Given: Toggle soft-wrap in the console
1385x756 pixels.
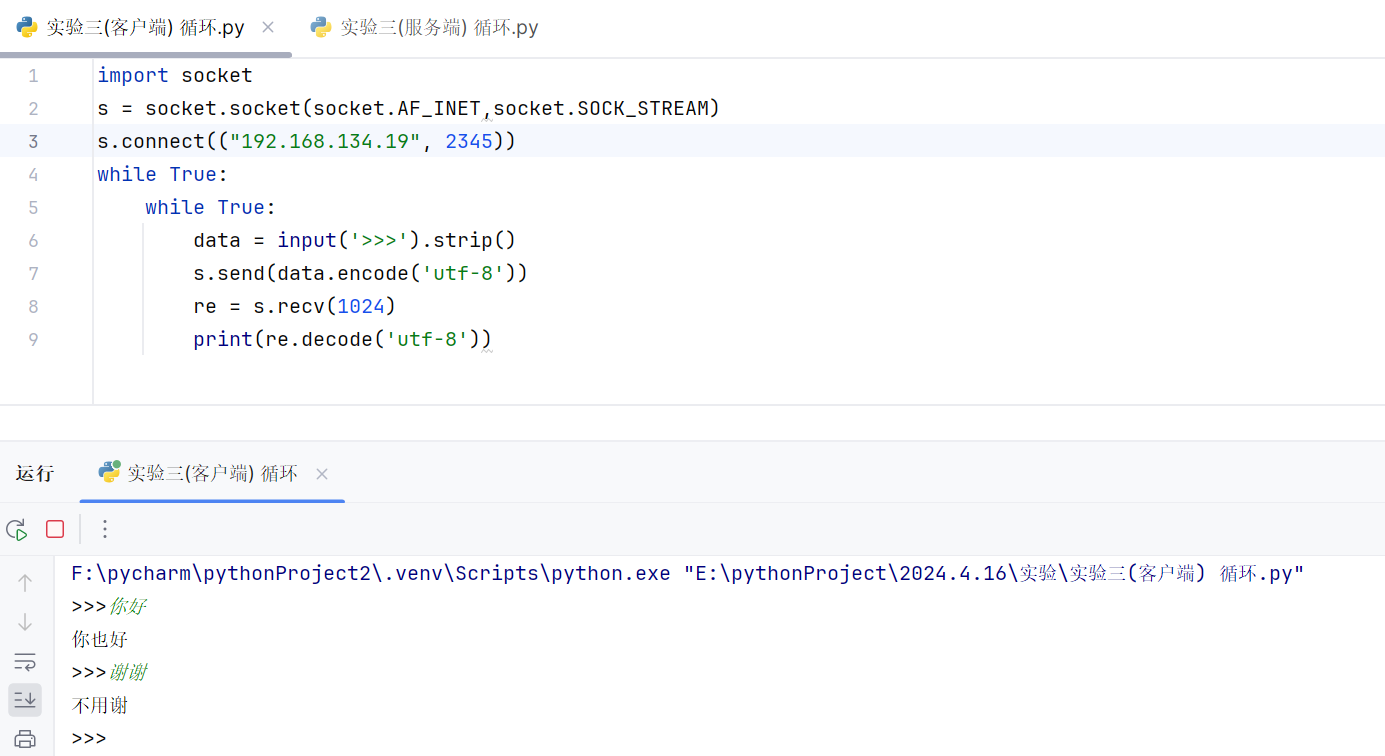Looking at the screenshot, I should tap(25, 661).
